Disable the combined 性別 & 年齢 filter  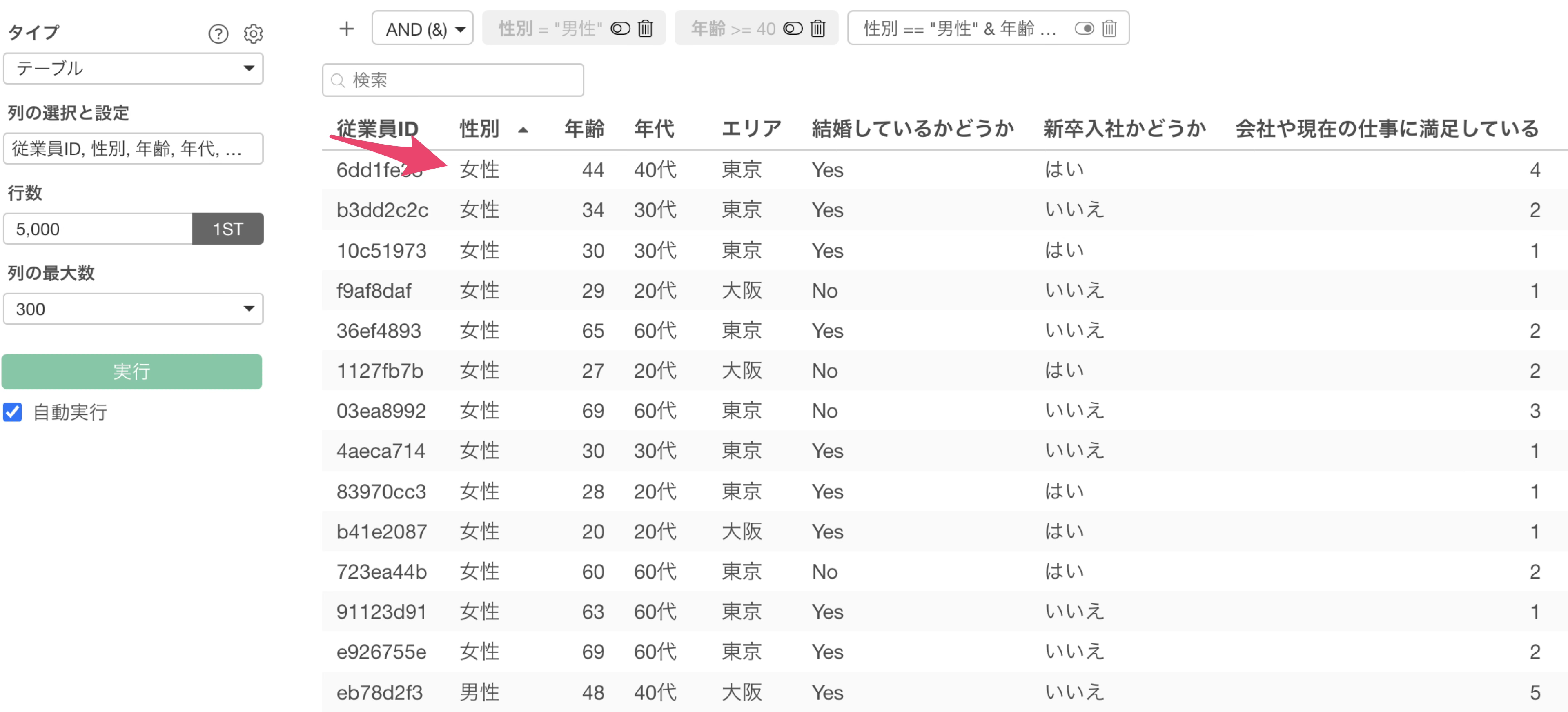pyautogui.click(x=1084, y=29)
